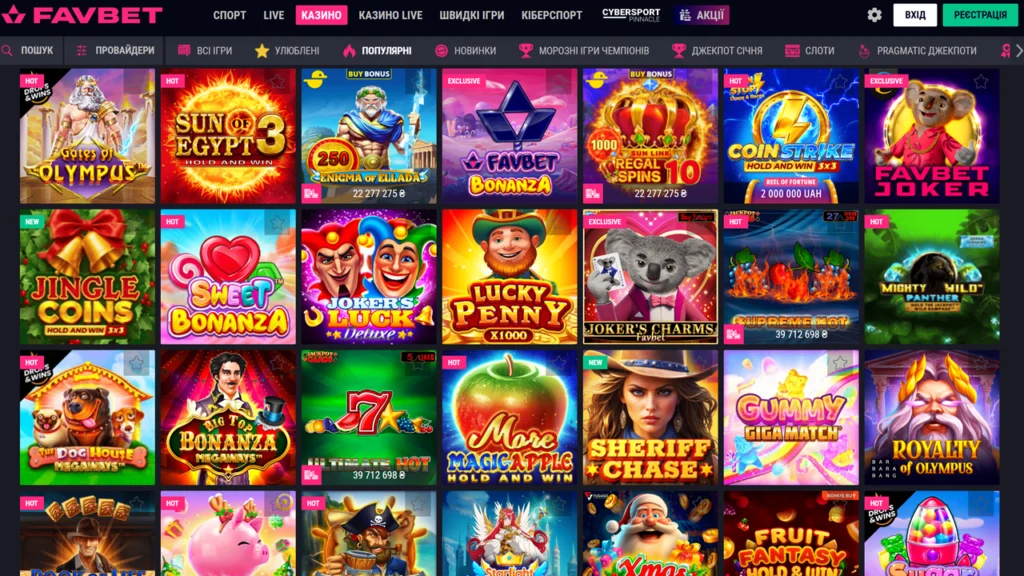Toggle favorite star on Coin Strike game

coord(840,82)
